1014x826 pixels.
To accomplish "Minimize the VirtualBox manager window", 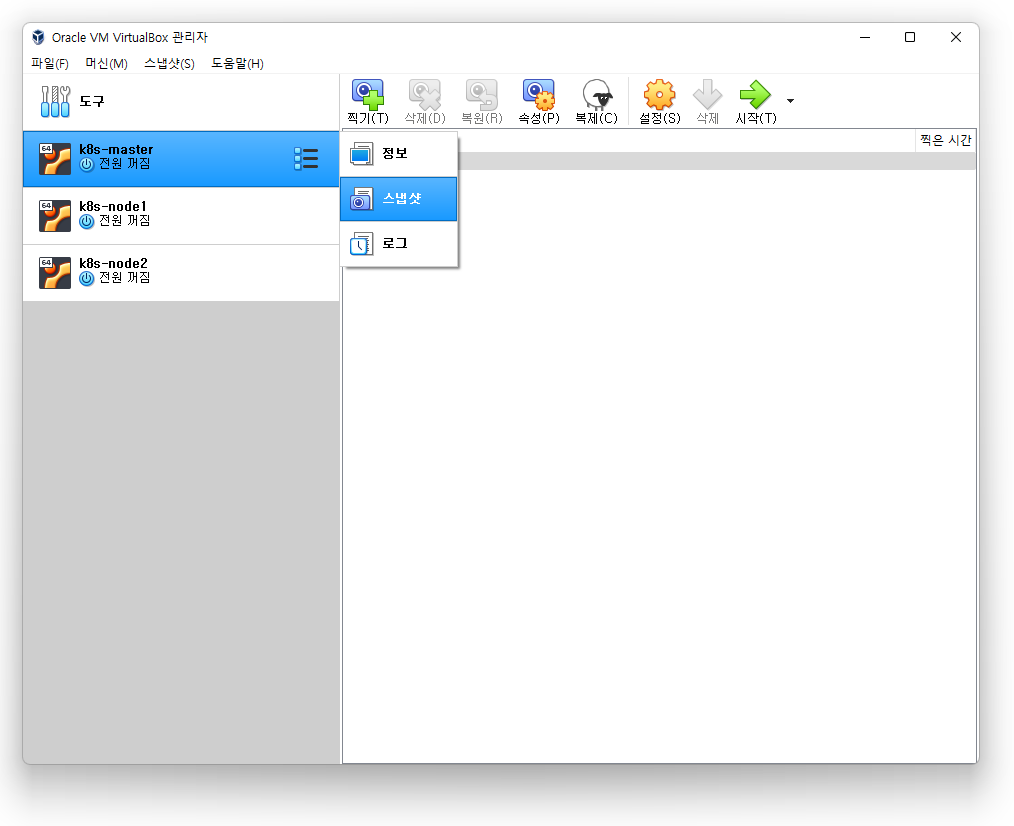I will click(865, 37).
